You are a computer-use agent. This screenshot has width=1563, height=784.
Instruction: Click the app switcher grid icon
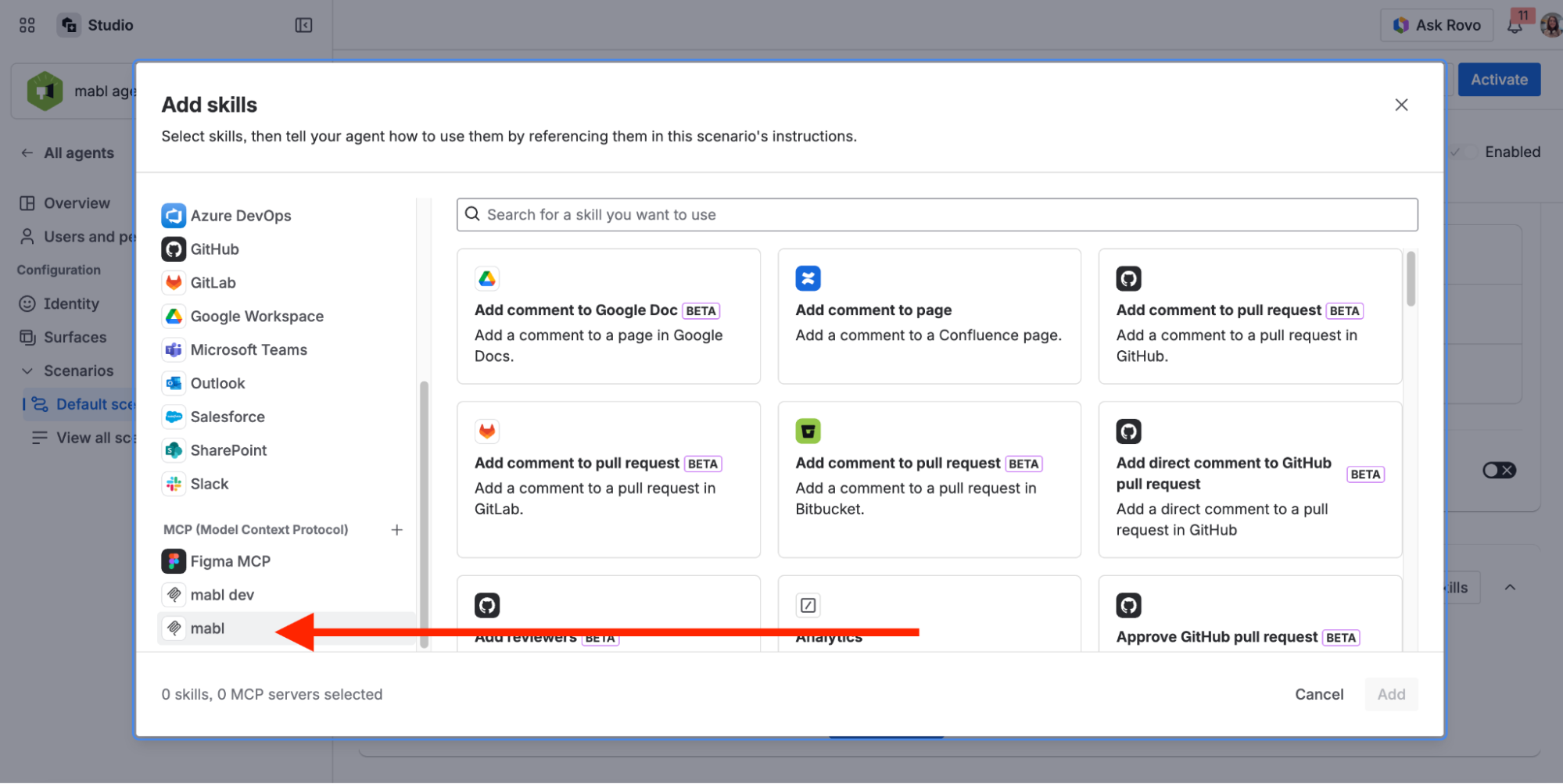pos(27,26)
